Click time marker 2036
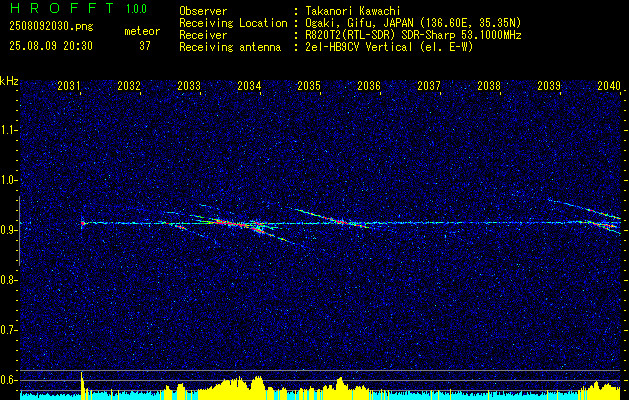The height and width of the screenshot is (400, 629). tap(369, 86)
